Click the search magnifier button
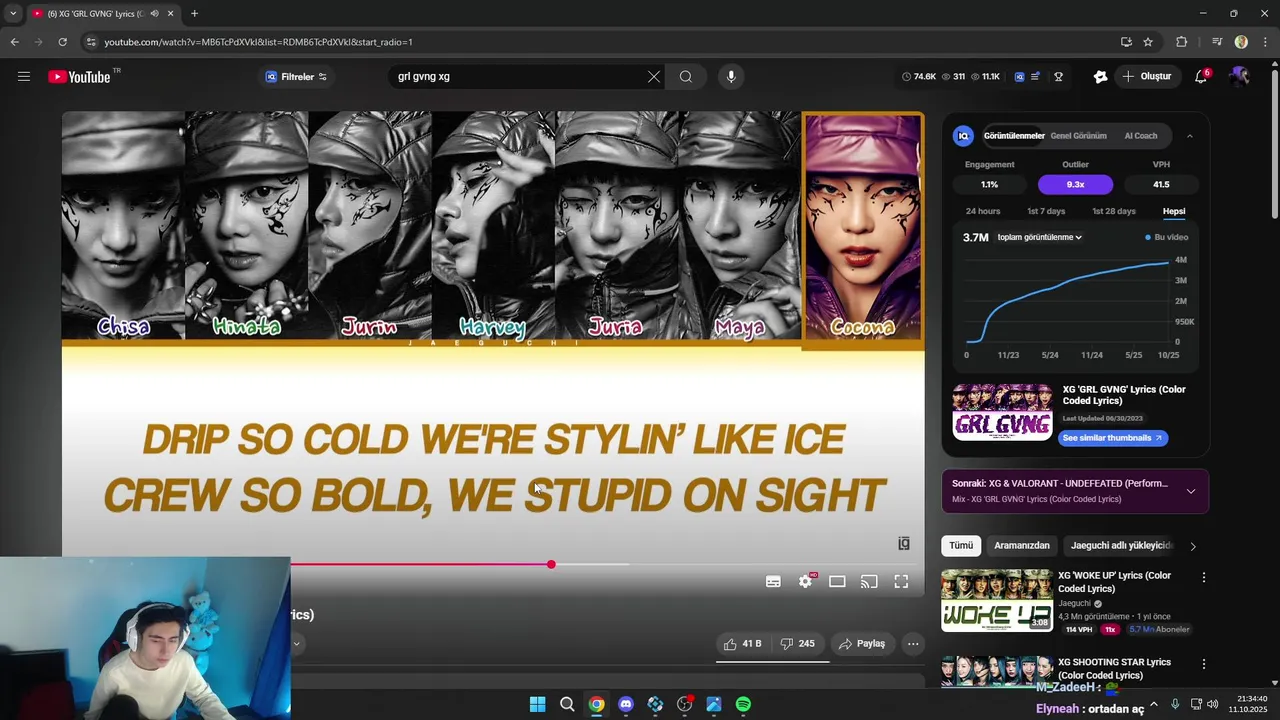This screenshot has height=720, width=1280. (x=686, y=77)
